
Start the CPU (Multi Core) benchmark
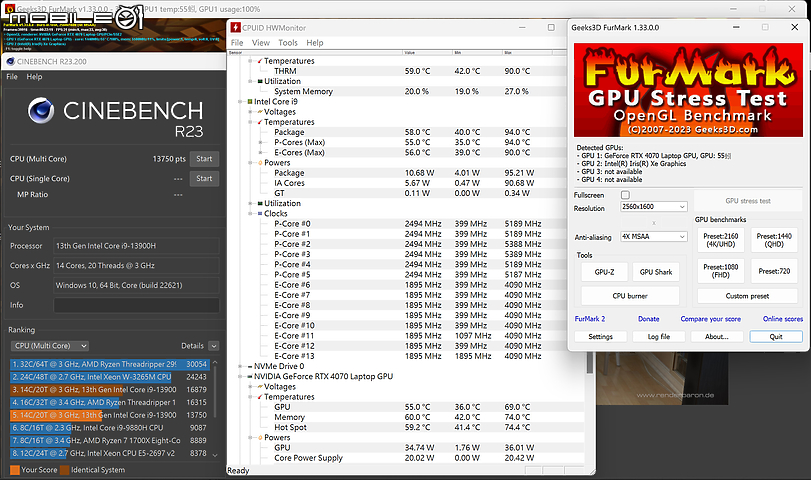204,159
